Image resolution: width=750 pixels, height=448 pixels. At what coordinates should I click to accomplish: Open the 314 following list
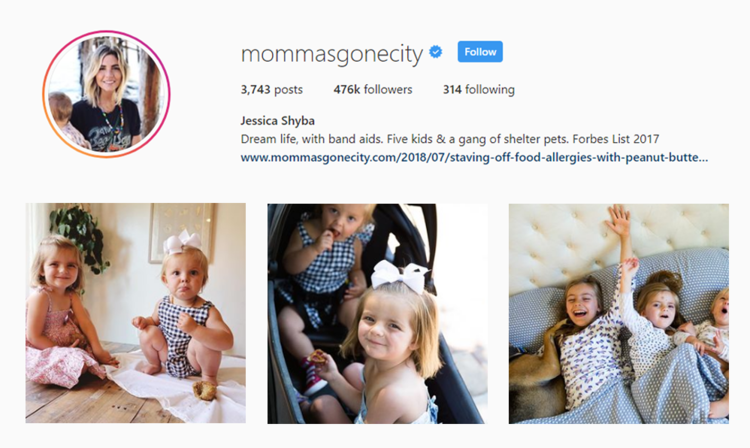click(479, 89)
